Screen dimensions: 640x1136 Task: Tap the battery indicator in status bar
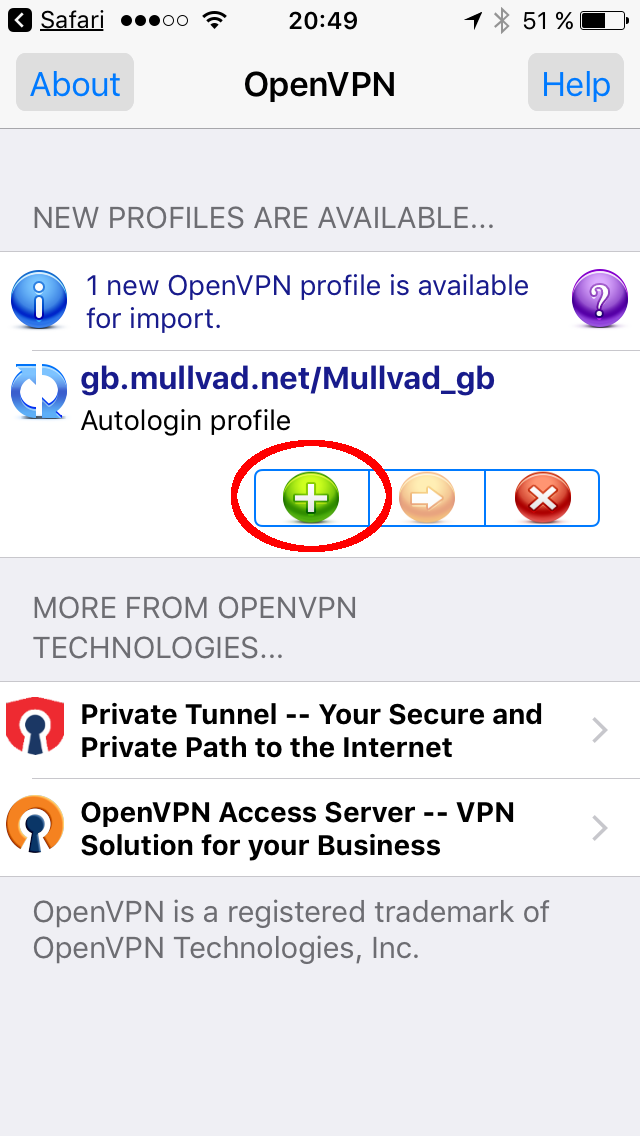tap(603, 21)
